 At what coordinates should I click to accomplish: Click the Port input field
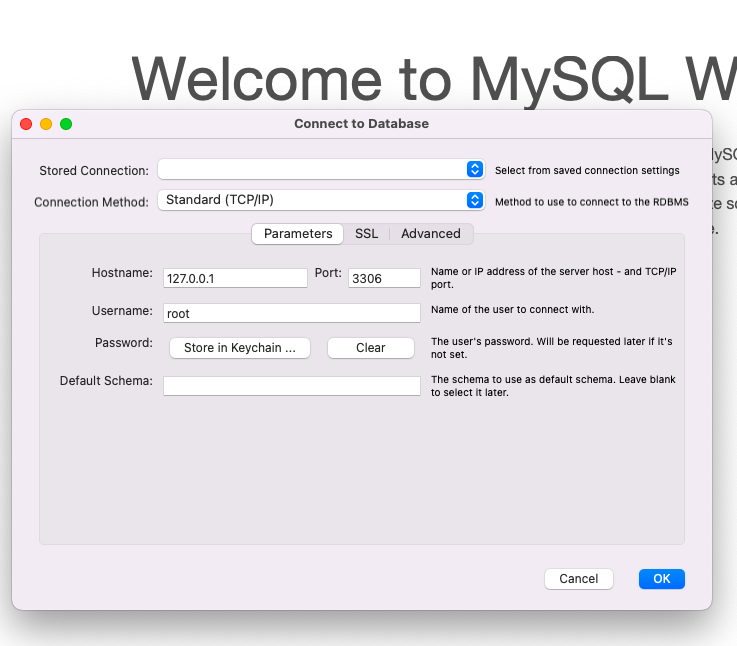click(x=384, y=278)
